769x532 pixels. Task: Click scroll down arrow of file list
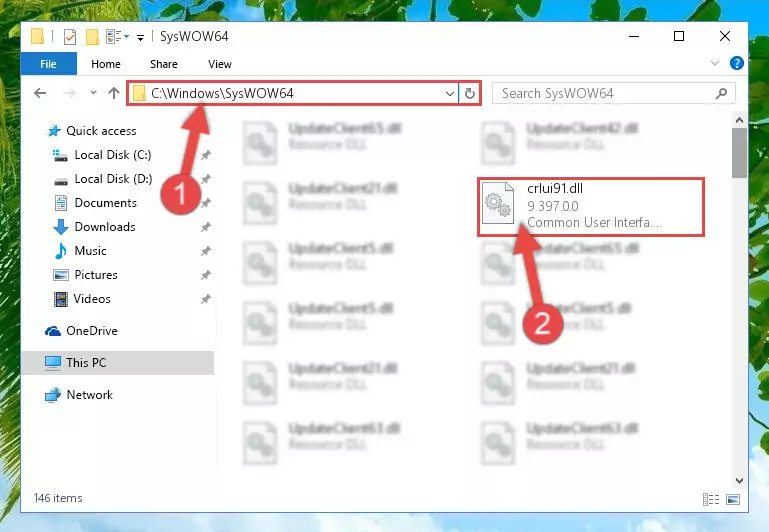[740, 481]
